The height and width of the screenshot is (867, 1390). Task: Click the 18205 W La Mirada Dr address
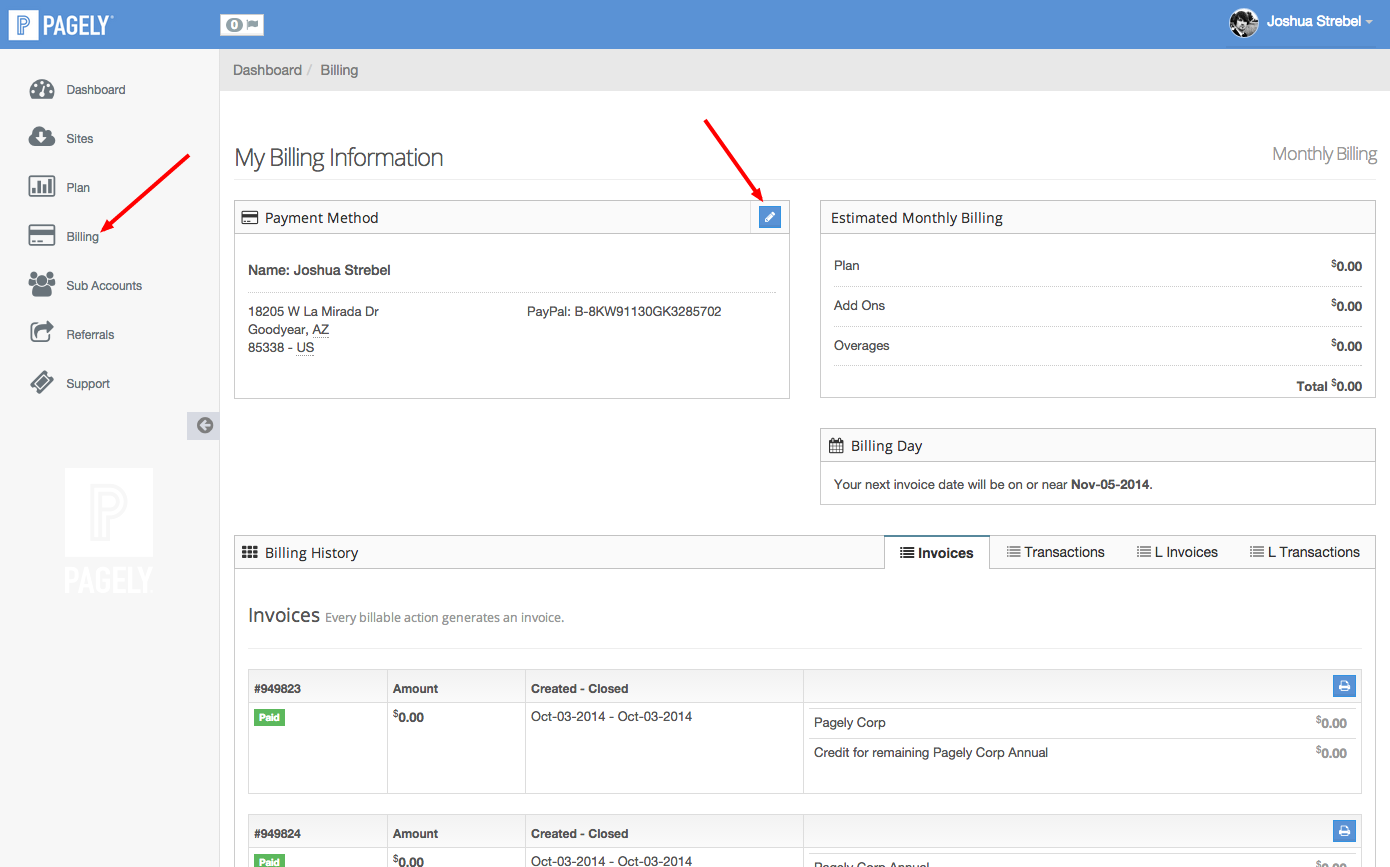pyautogui.click(x=313, y=312)
